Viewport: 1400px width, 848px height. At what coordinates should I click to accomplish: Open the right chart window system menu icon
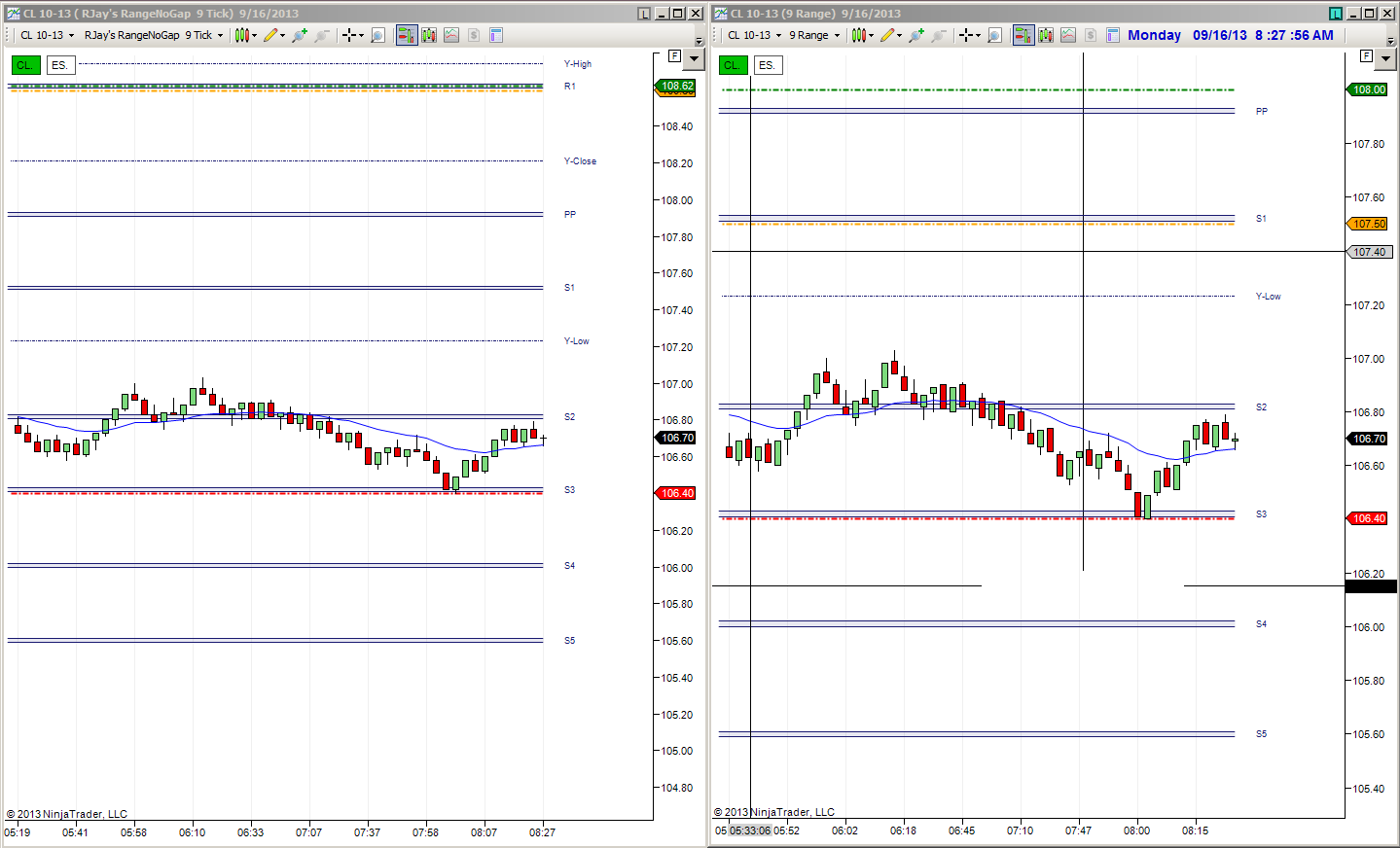click(721, 14)
